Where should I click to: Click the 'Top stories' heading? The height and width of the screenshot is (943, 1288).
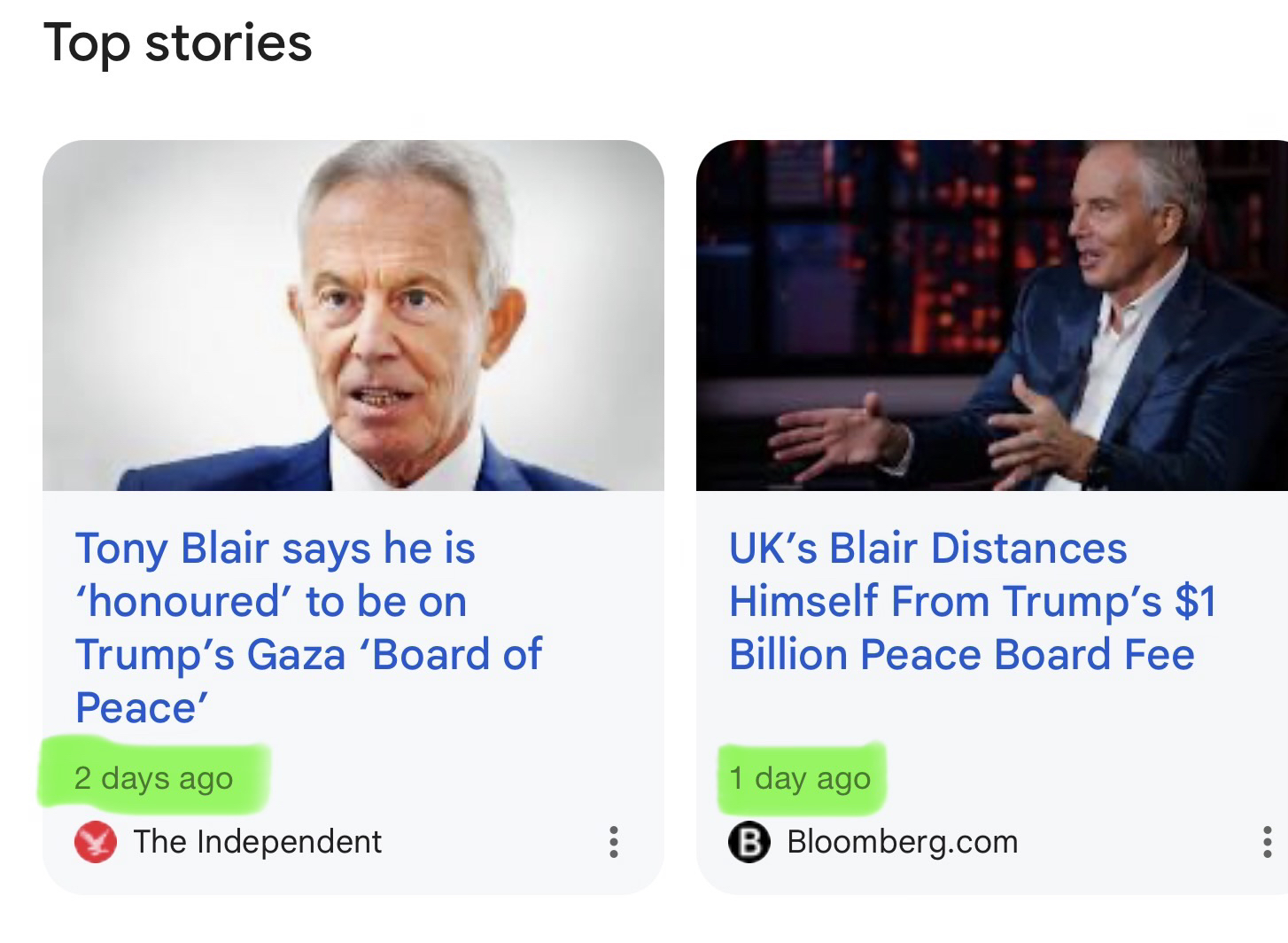(177, 43)
